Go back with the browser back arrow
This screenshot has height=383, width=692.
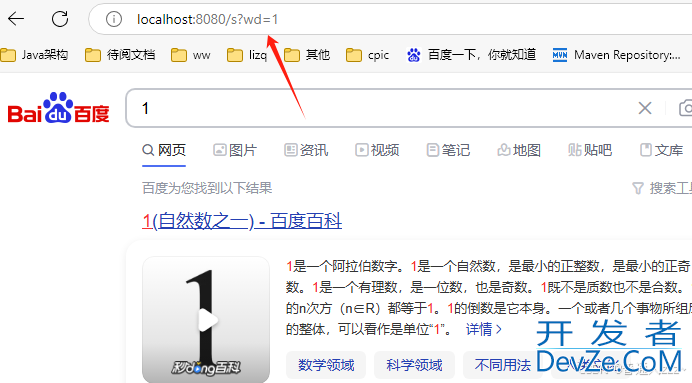(16, 19)
